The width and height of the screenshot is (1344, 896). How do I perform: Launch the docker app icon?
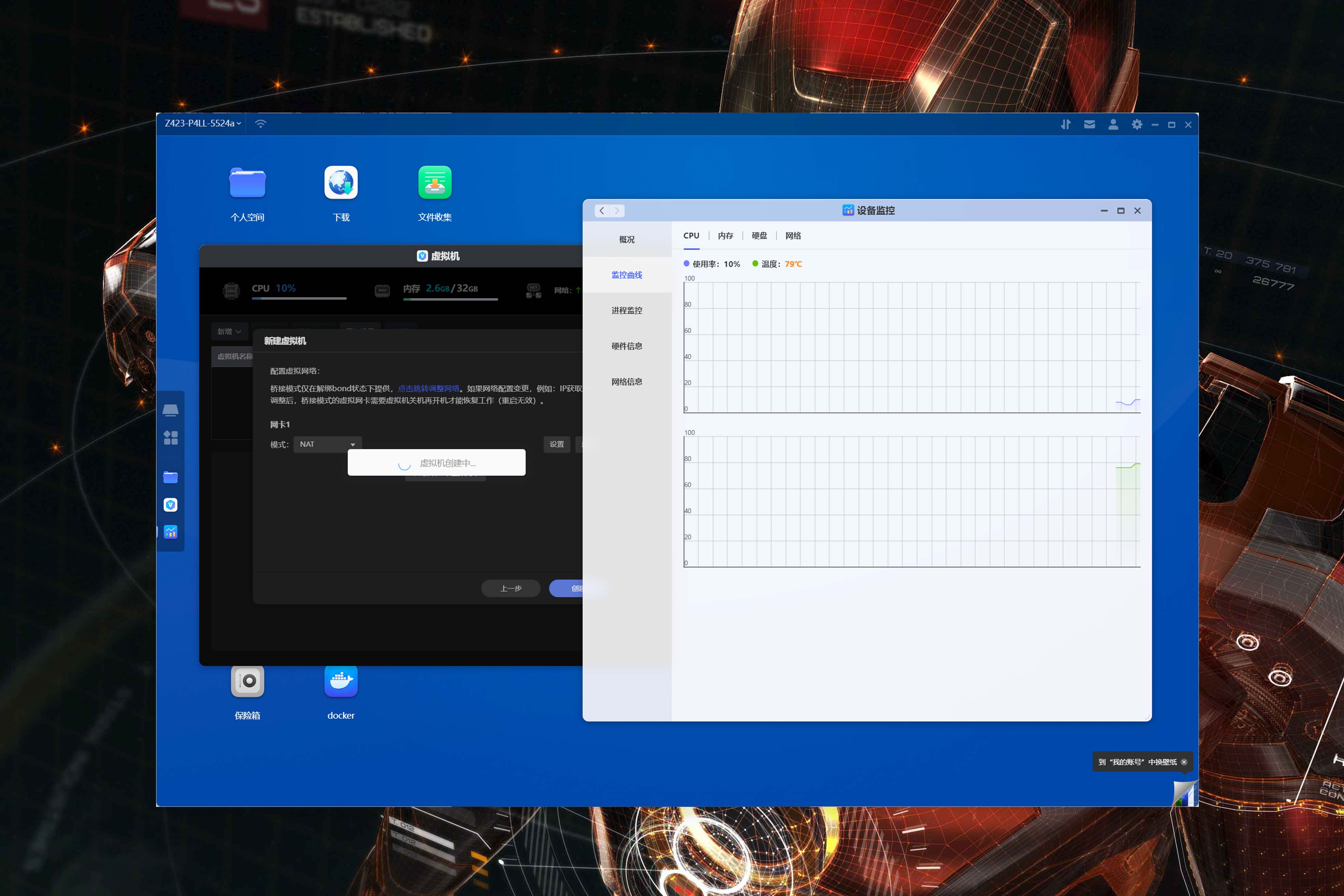tap(341, 681)
